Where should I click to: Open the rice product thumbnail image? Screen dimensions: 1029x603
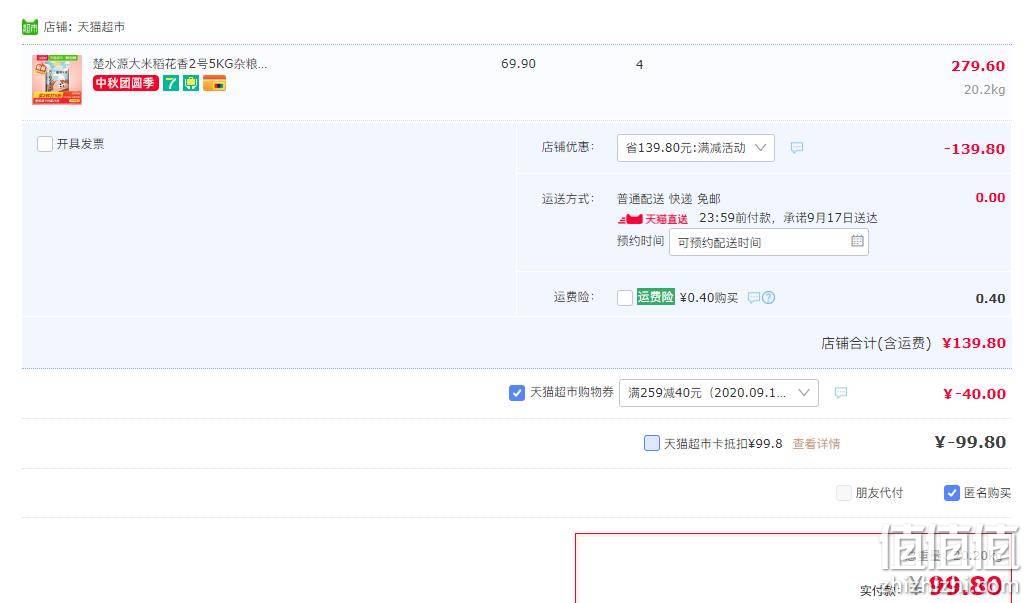click(x=57, y=79)
